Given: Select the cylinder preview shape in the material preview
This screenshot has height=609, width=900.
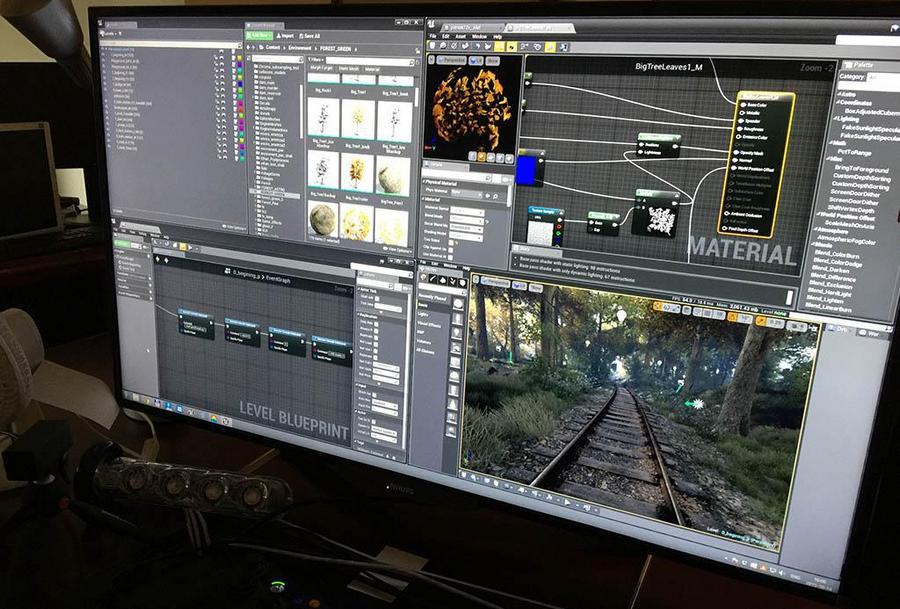Looking at the screenshot, I should coord(472,156).
